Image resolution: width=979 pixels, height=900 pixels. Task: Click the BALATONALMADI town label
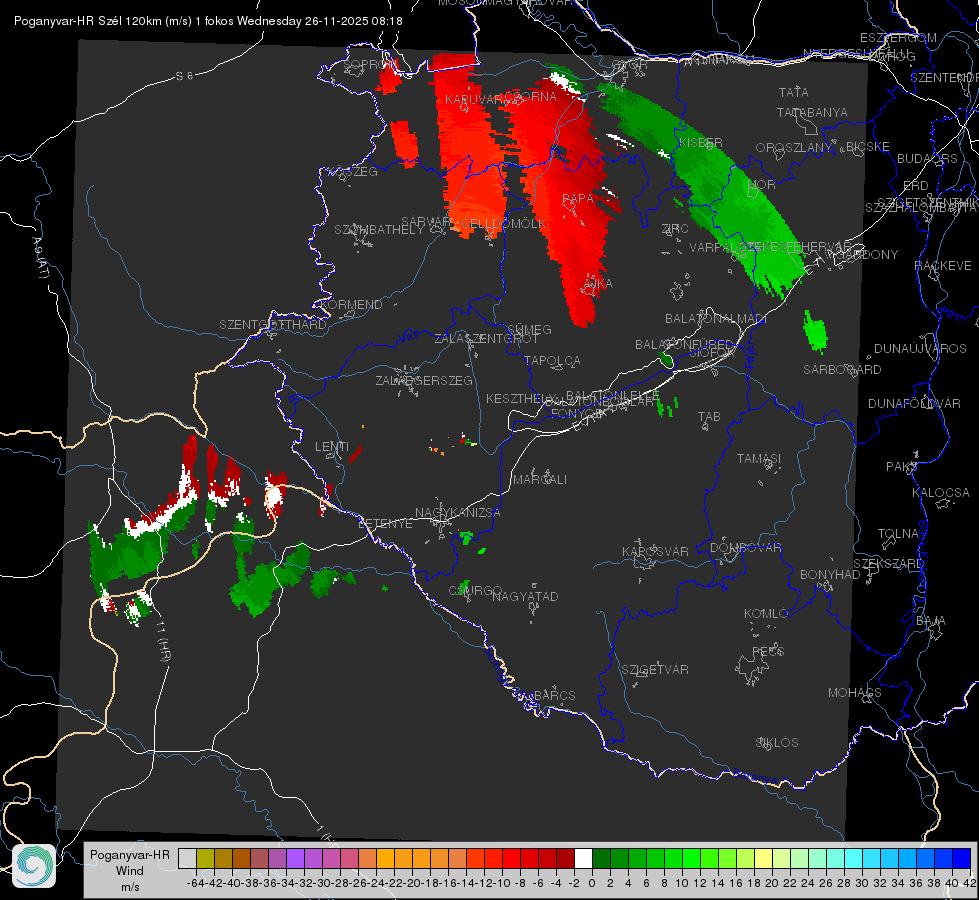click(715, 319)
